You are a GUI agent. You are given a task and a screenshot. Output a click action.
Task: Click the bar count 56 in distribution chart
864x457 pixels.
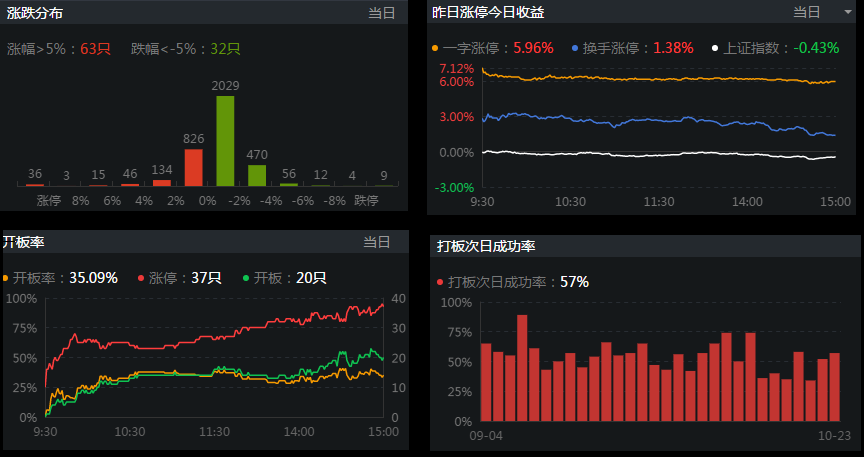click(x=289, y=174)
